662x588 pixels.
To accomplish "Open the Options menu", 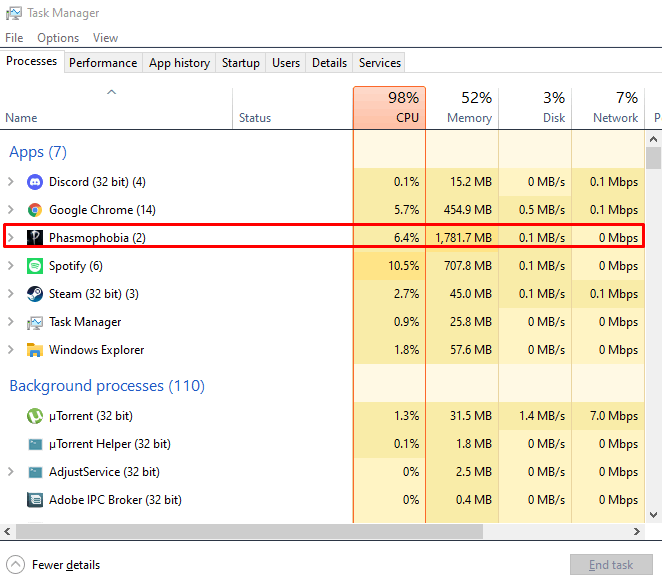I will click(58, 38).
